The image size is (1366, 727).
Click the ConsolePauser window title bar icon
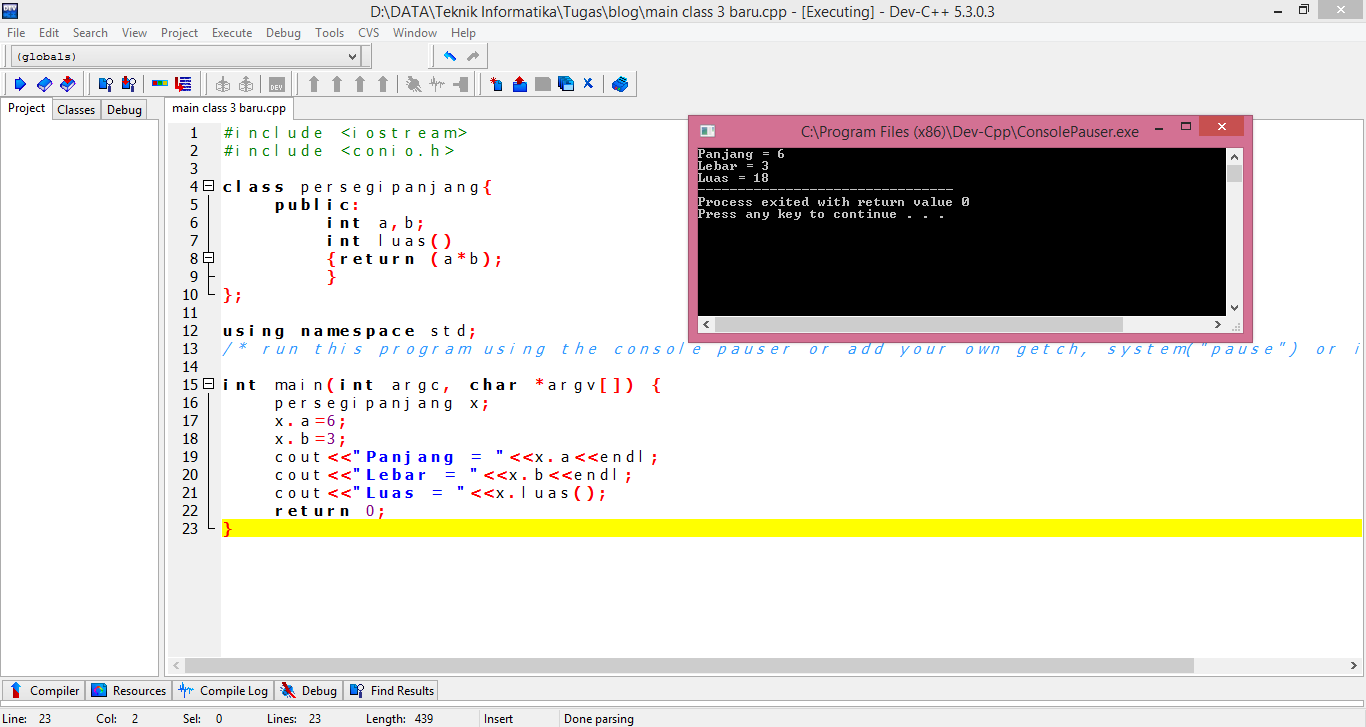tap(707, 131)
